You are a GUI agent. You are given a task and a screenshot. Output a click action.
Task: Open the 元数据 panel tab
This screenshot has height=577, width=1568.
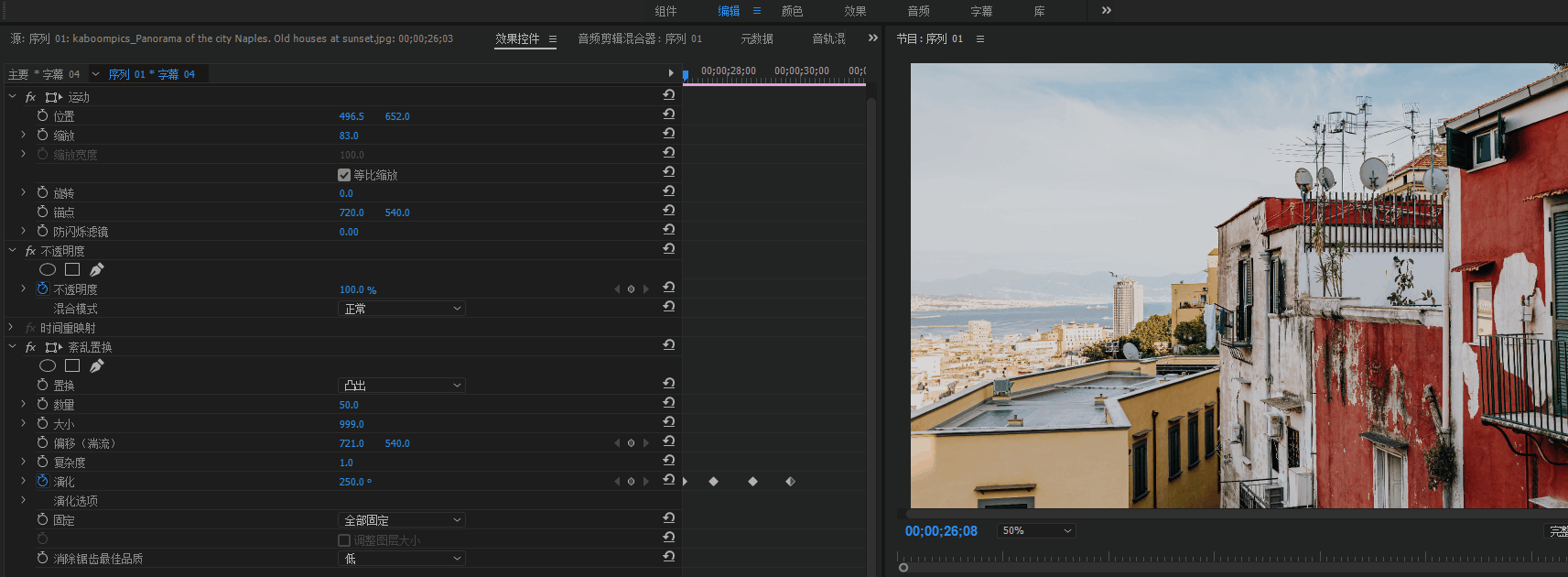tap(757, 38)
